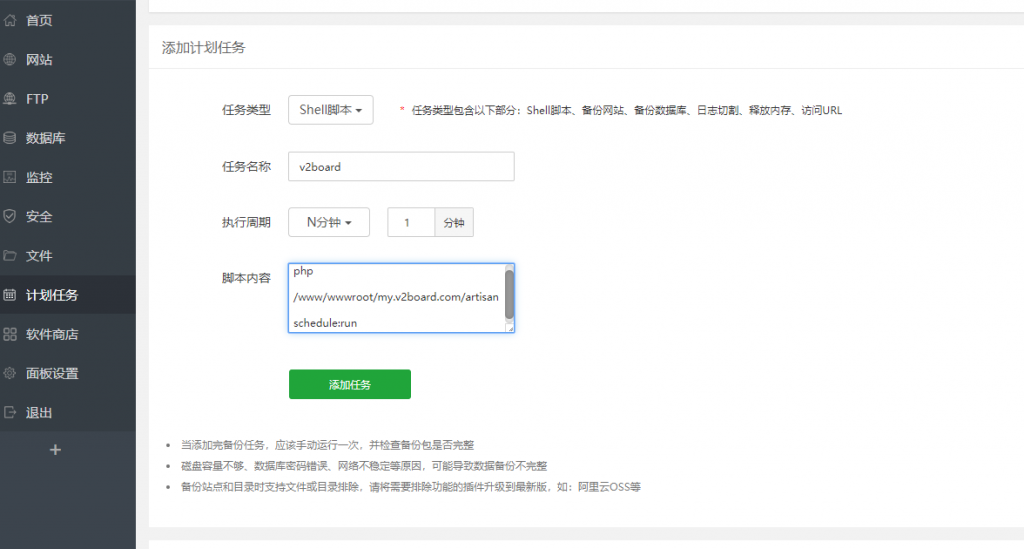Click the logout icon in sidebar

point(10,412)
